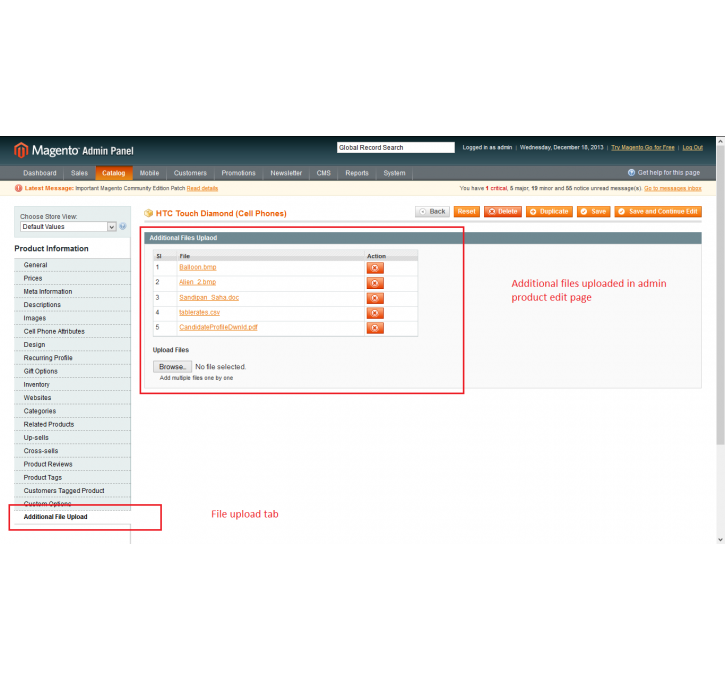725x680 pixels.
Task: Open the CMS menu
Action: point(324,173)
